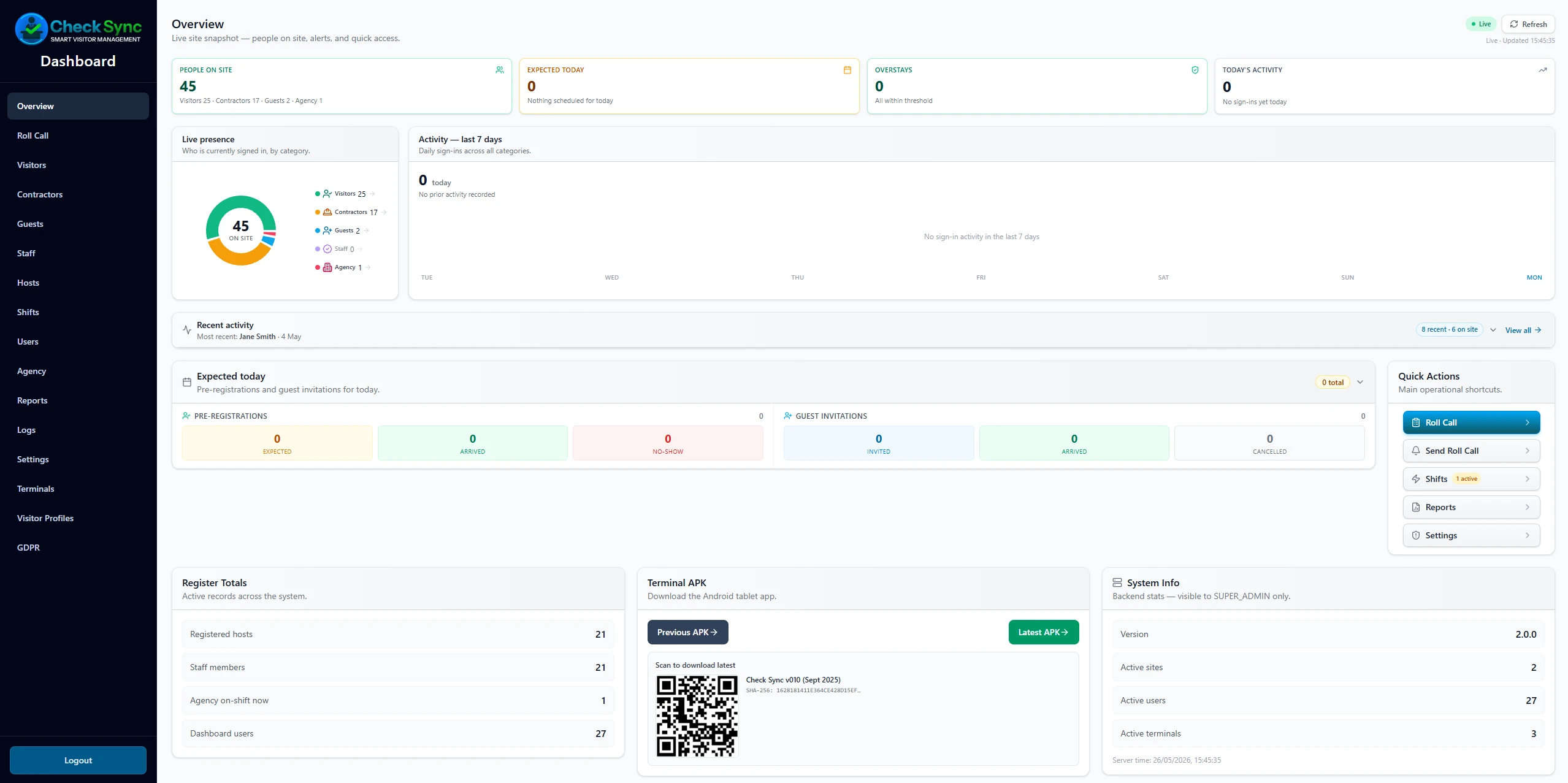Image resolution: width=1568 pixels, height=783 pixels.
Task: Click the Live presence donut chart
Action: pos(241,231)
